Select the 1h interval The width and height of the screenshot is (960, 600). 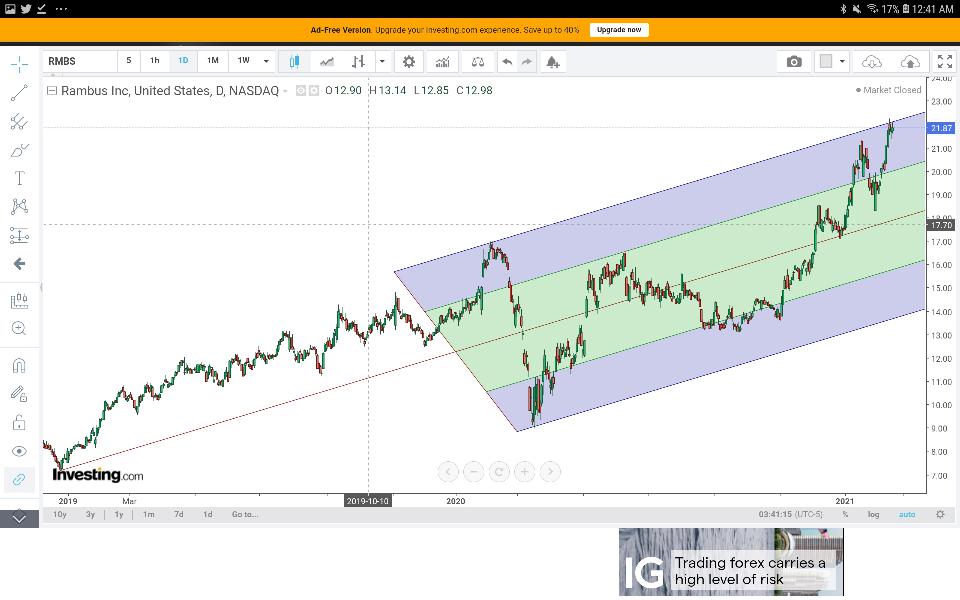155,61
